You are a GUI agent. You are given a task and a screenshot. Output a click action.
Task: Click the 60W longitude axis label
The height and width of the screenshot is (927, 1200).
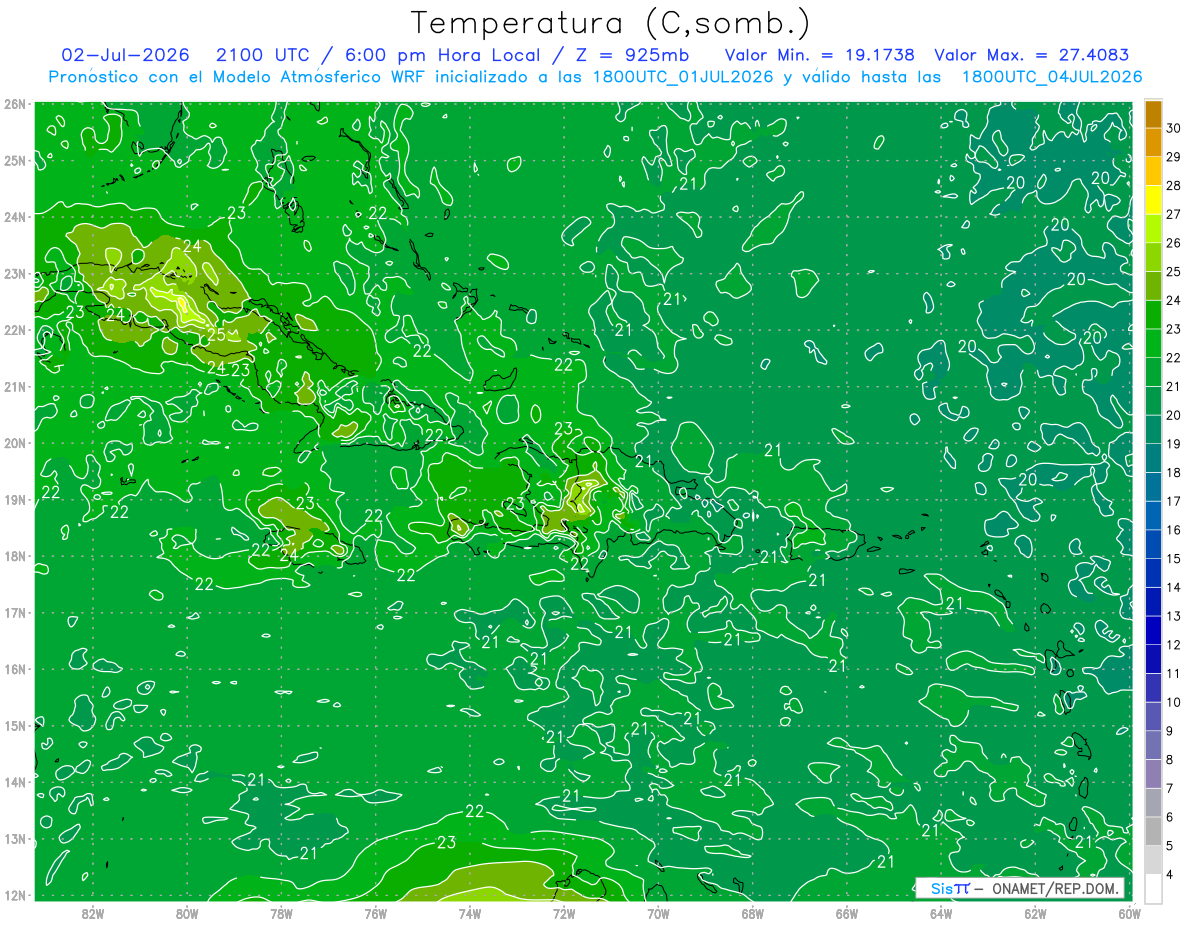(x=1128, y=912)
